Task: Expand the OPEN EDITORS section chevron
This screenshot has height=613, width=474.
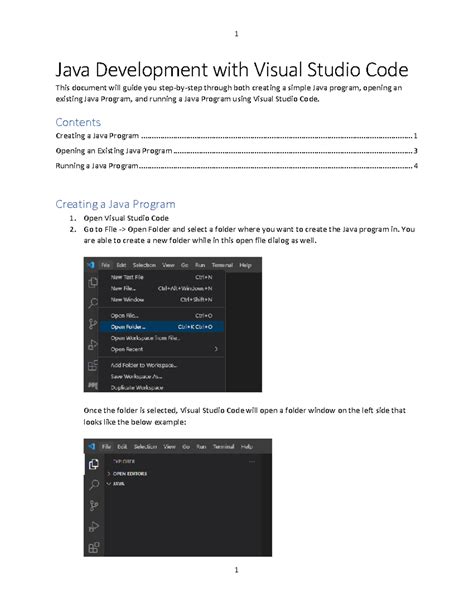Action: click(x=109, y=473)
